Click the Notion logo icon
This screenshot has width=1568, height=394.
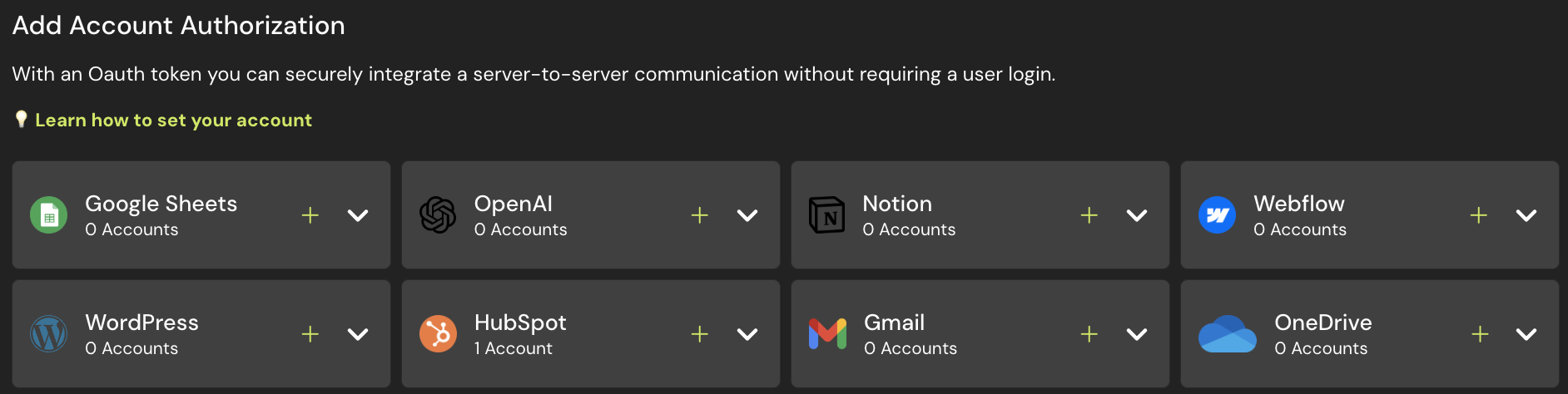(826, 216)
